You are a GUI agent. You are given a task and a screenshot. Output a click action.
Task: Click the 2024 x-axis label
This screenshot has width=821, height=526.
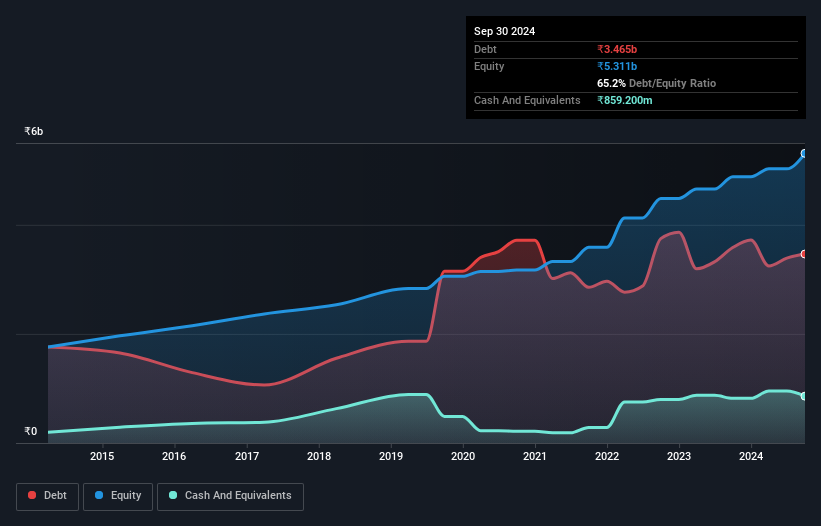pyautogui.click(x=751, y=456)
